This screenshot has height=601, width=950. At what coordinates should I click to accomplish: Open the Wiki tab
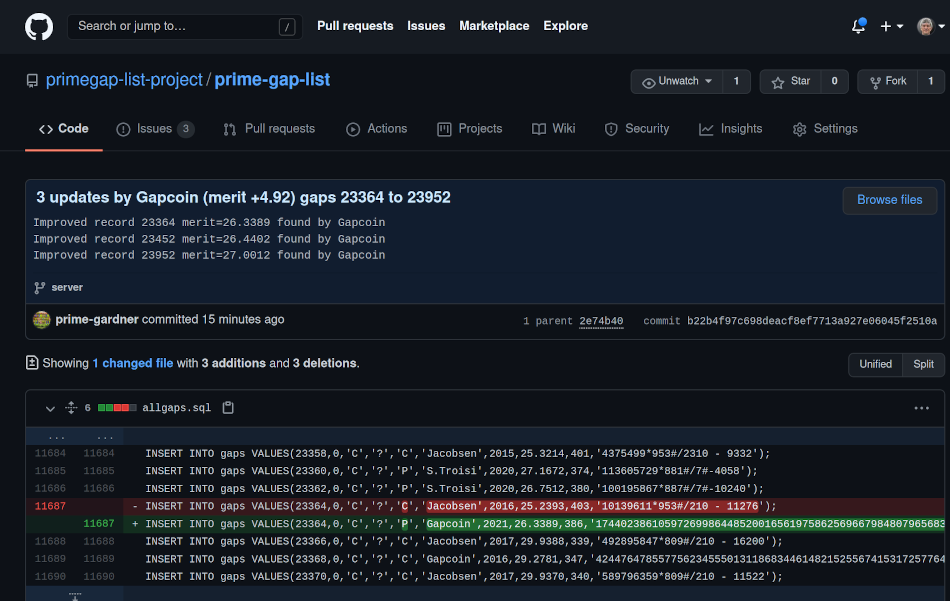[553, 128]
